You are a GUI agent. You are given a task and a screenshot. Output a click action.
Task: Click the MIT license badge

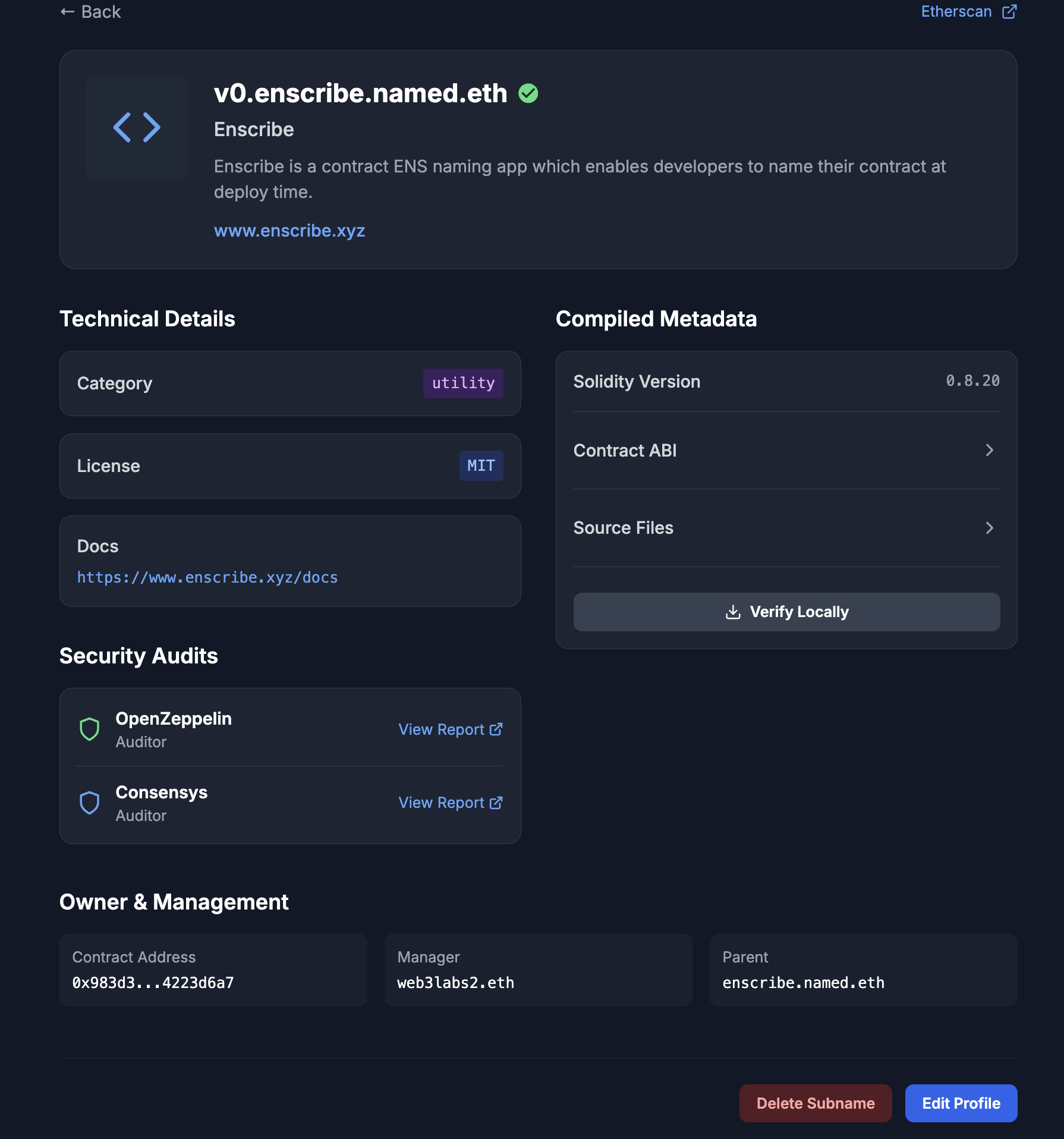click(481, 466)
